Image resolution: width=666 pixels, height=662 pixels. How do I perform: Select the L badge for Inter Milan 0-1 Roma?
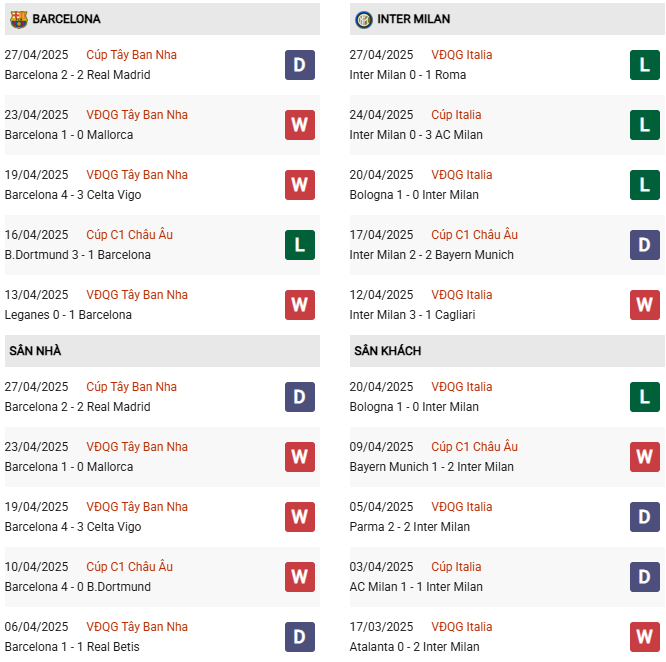[644, 65]
